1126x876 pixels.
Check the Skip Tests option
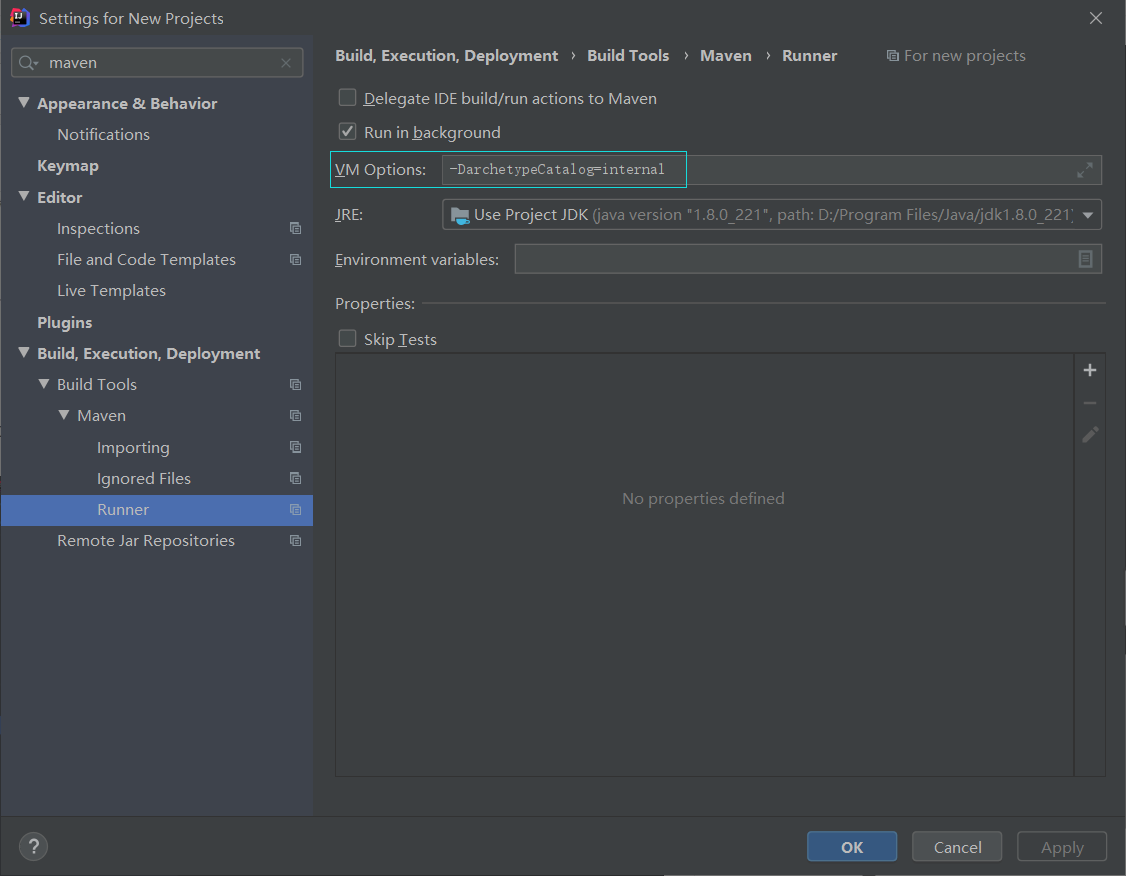(348, 338)
